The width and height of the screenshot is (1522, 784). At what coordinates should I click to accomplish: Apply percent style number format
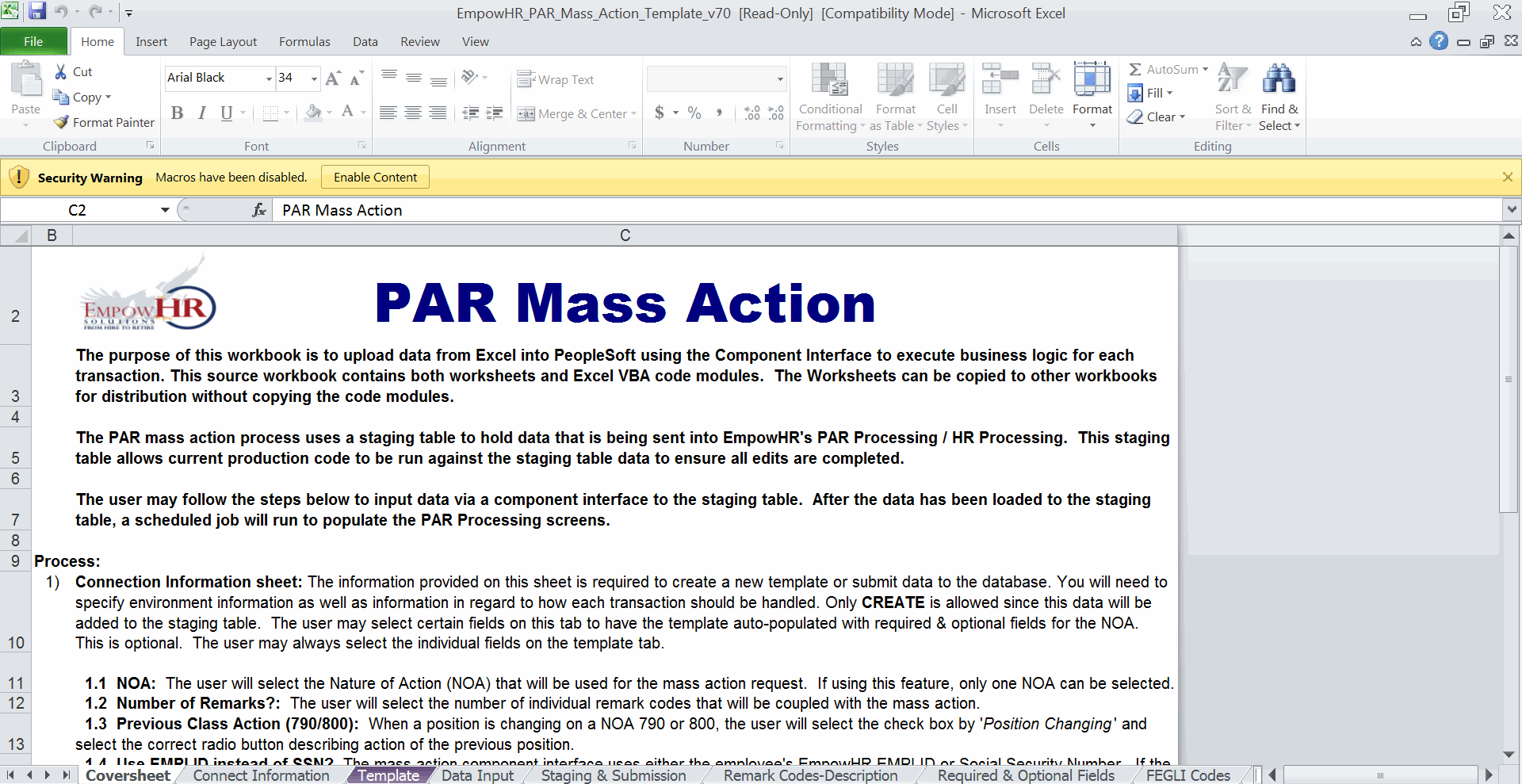coord(694,113)
